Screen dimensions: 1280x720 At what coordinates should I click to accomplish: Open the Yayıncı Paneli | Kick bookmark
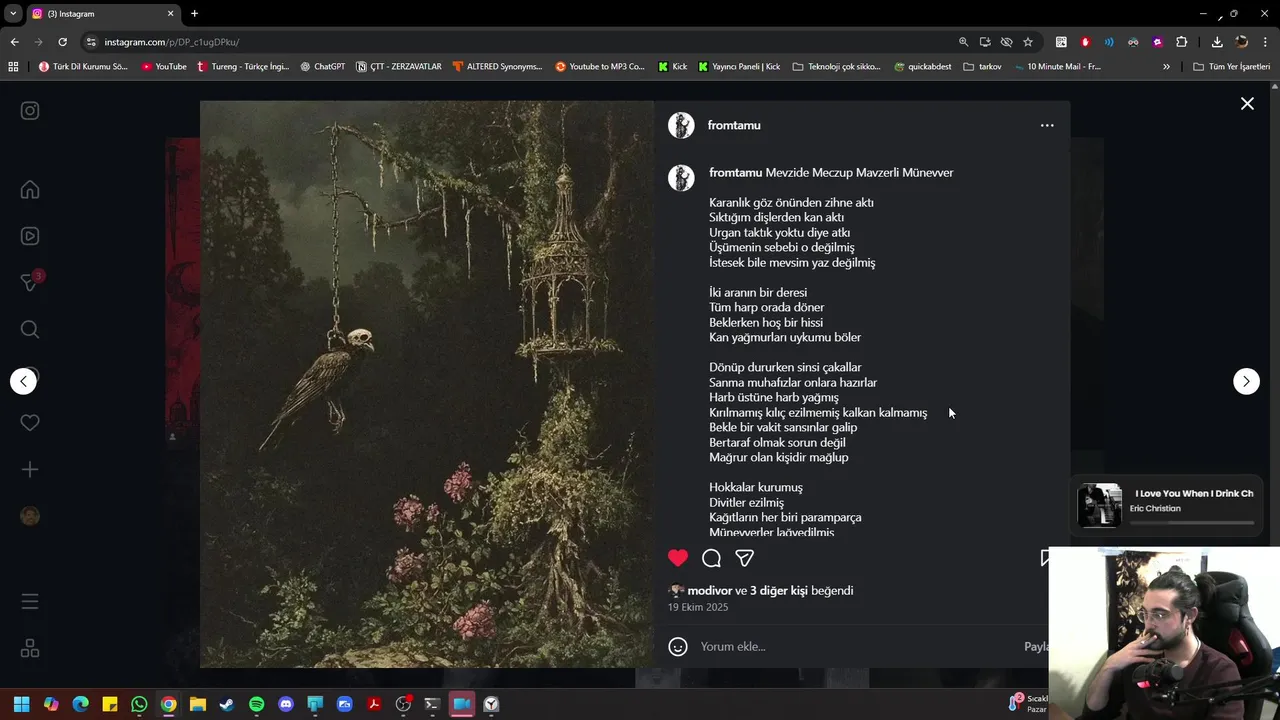coord(740,67)
